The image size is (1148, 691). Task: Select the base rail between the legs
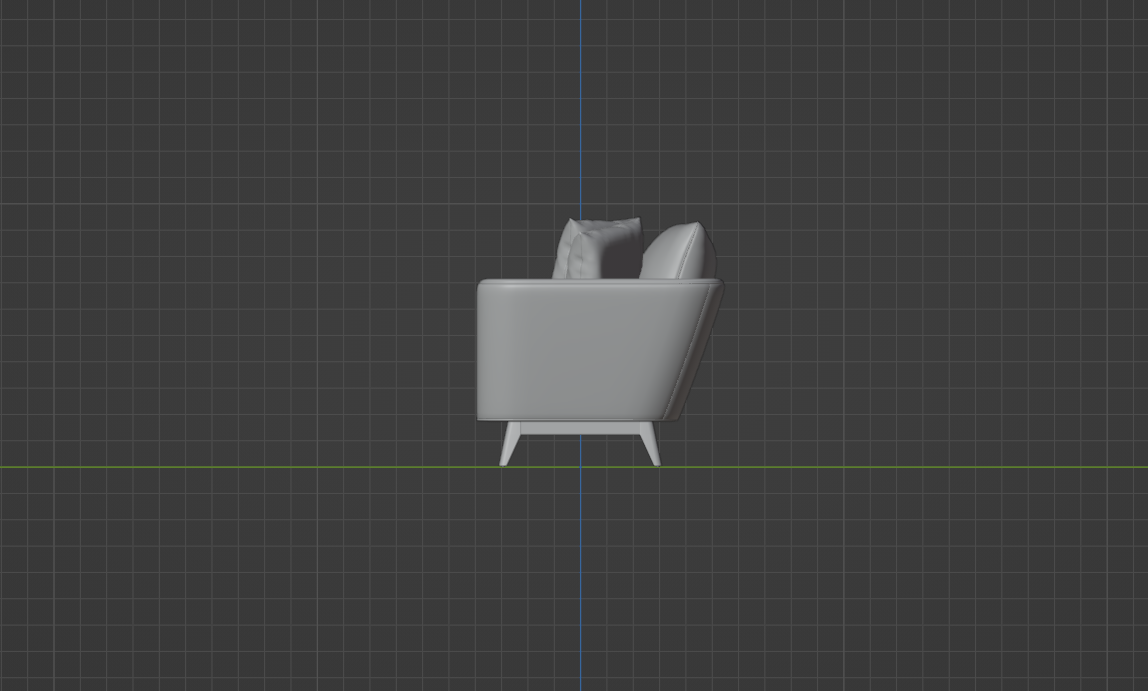580,428
